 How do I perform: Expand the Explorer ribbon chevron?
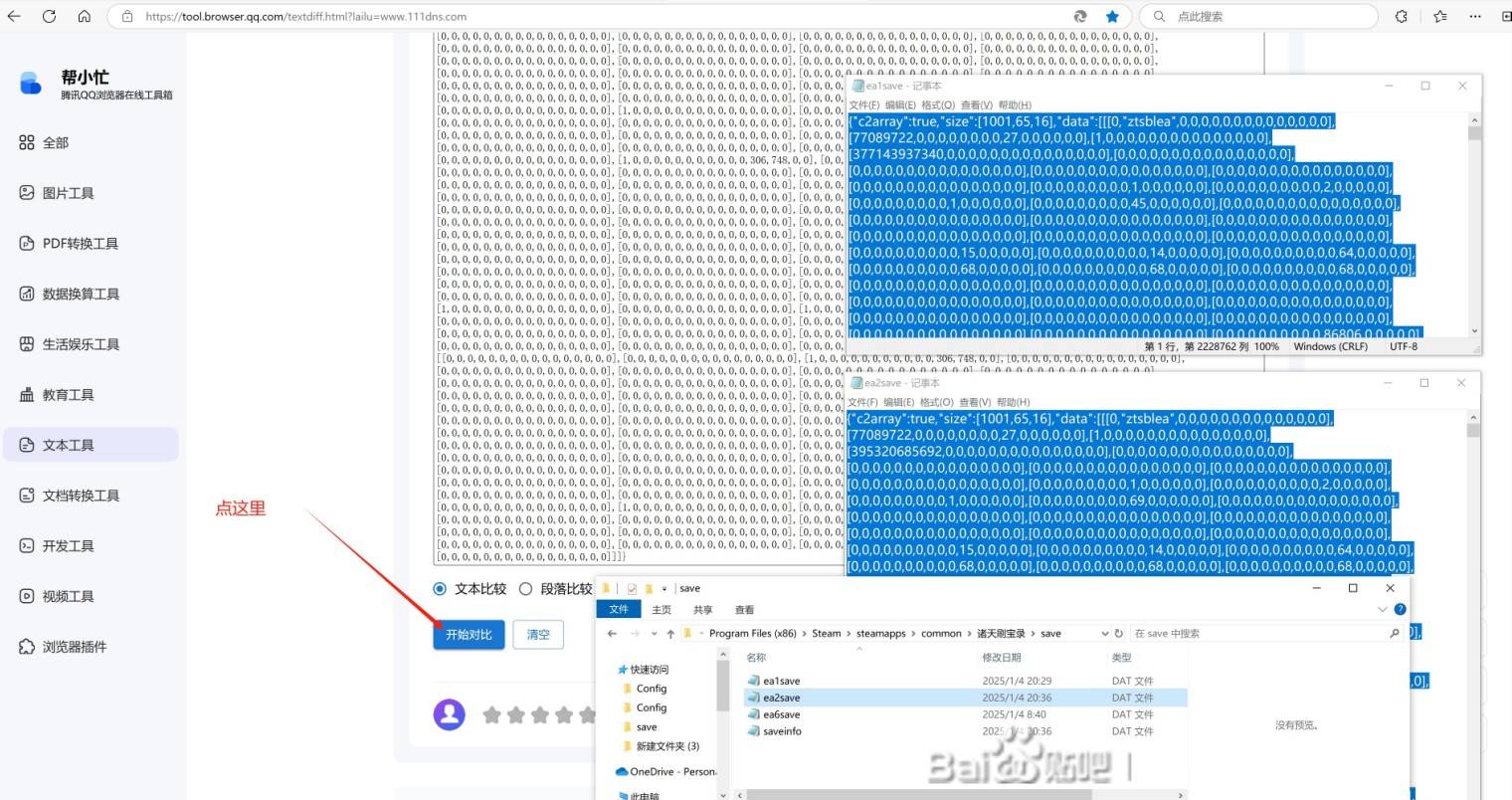point(1382,609)
